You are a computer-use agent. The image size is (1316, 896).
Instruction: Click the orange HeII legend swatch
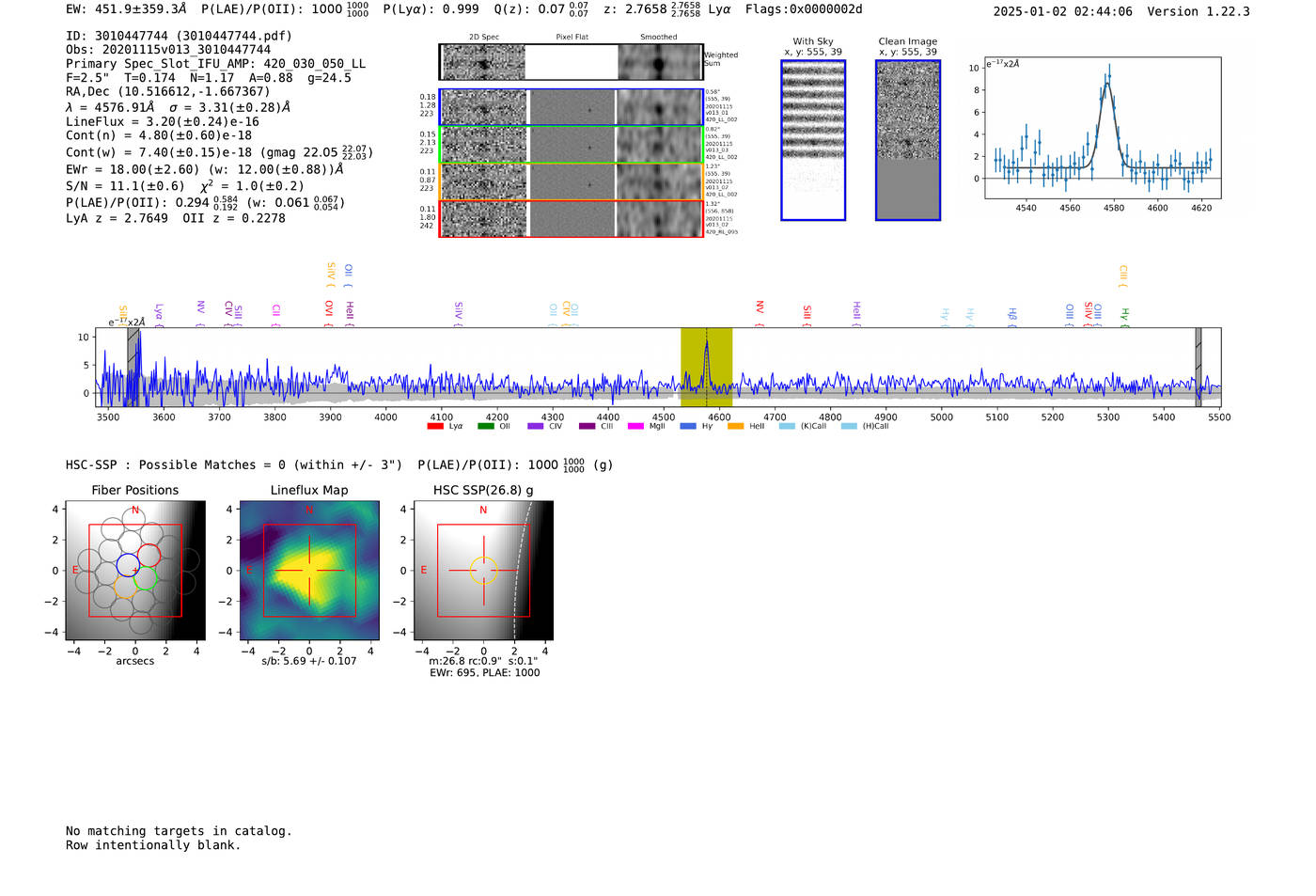click(x=735, y=427)
